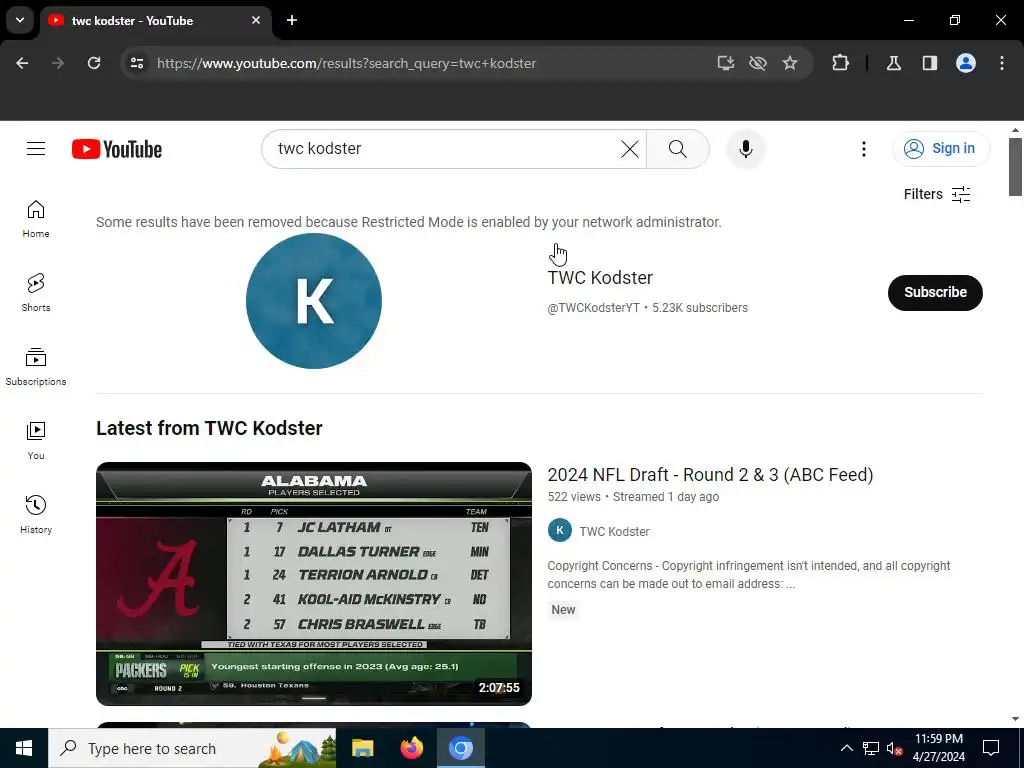The width and height of the screenshot is (1024, 768).
Task: Open the Windows Start menu
Action: [24, 748]
